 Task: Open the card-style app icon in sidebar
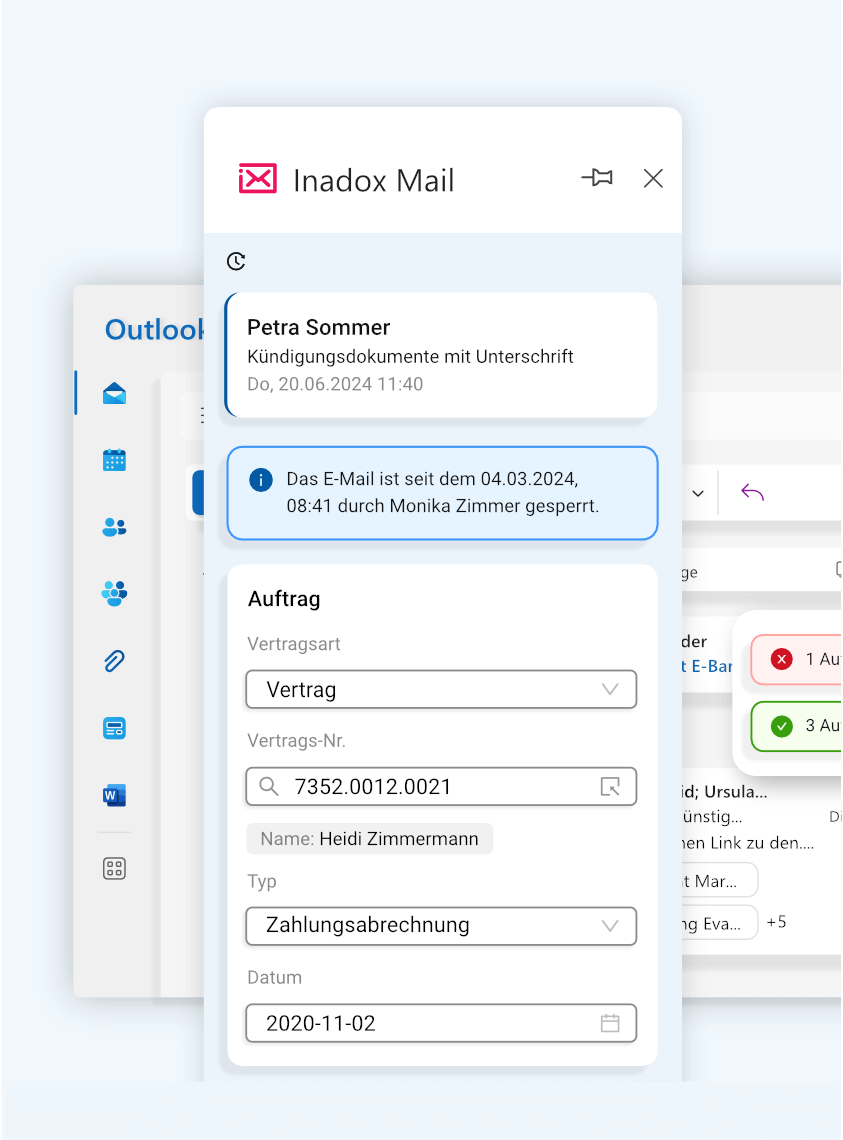coord(114,728)
